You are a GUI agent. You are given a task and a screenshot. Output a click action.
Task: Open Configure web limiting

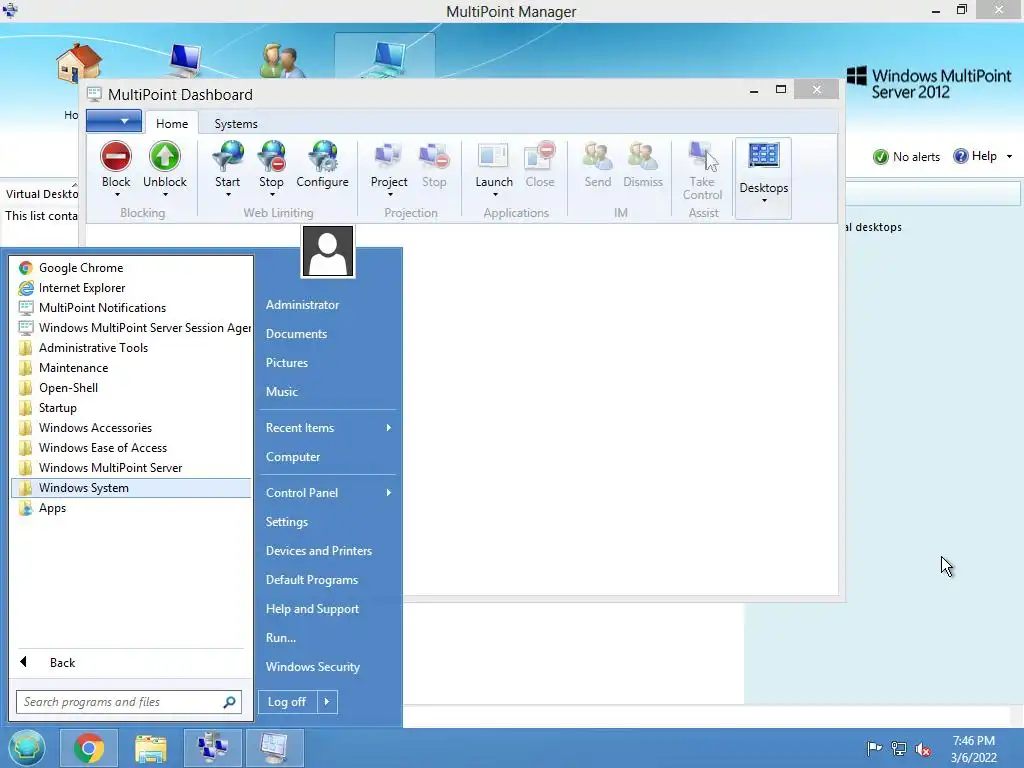point(323,157)
